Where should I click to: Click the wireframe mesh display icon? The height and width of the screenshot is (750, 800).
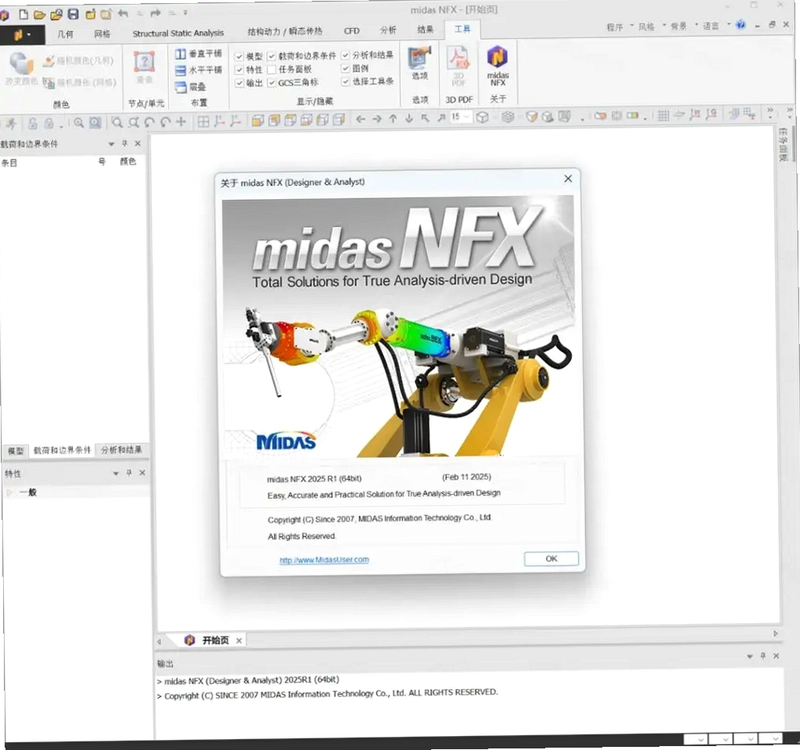(x=508, y=117)
